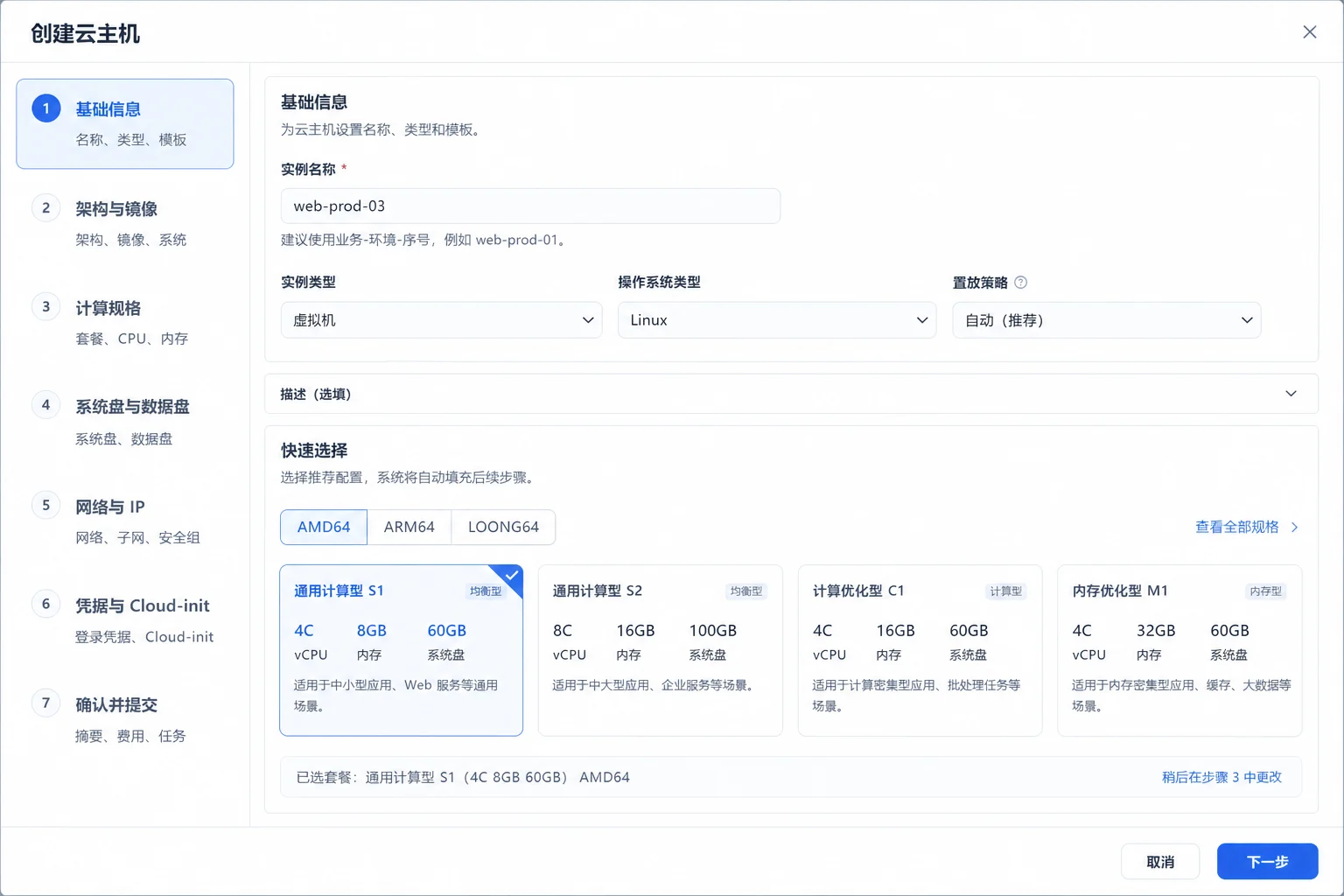Click step number 7 circle icon
The image size is (1344, 896).
point(46,703)
